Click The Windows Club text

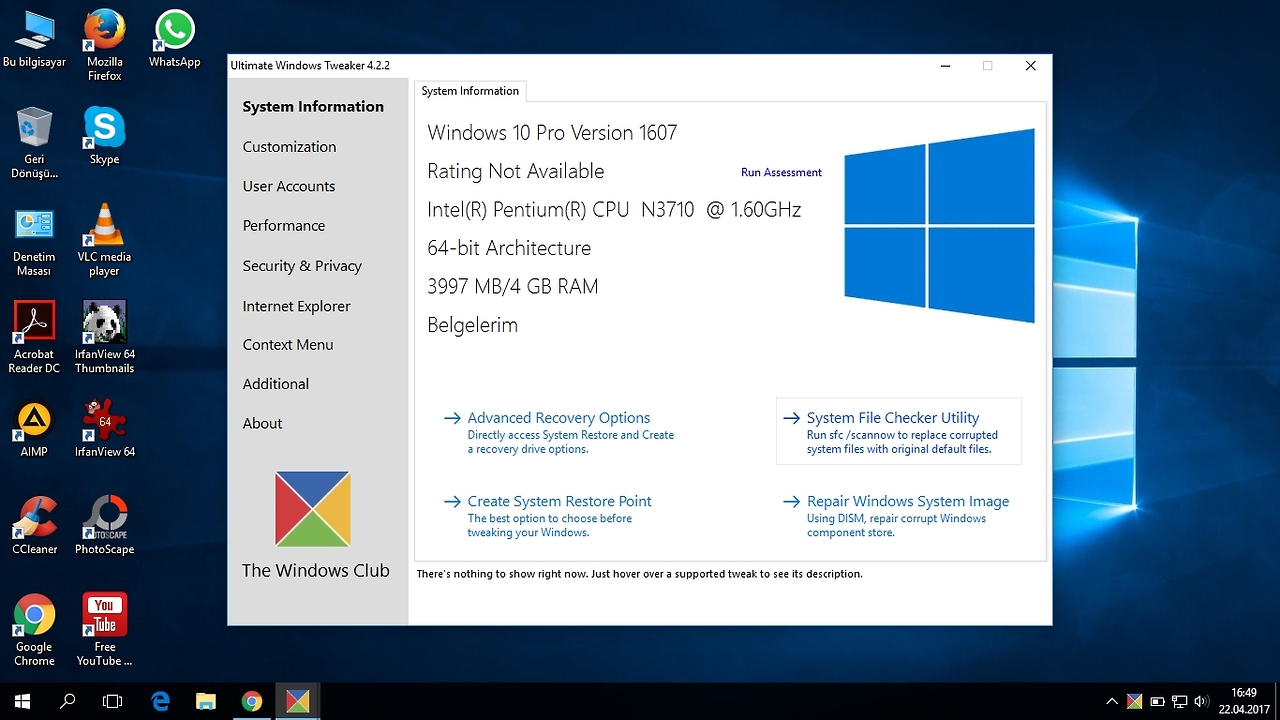click(x=315, y=571)
